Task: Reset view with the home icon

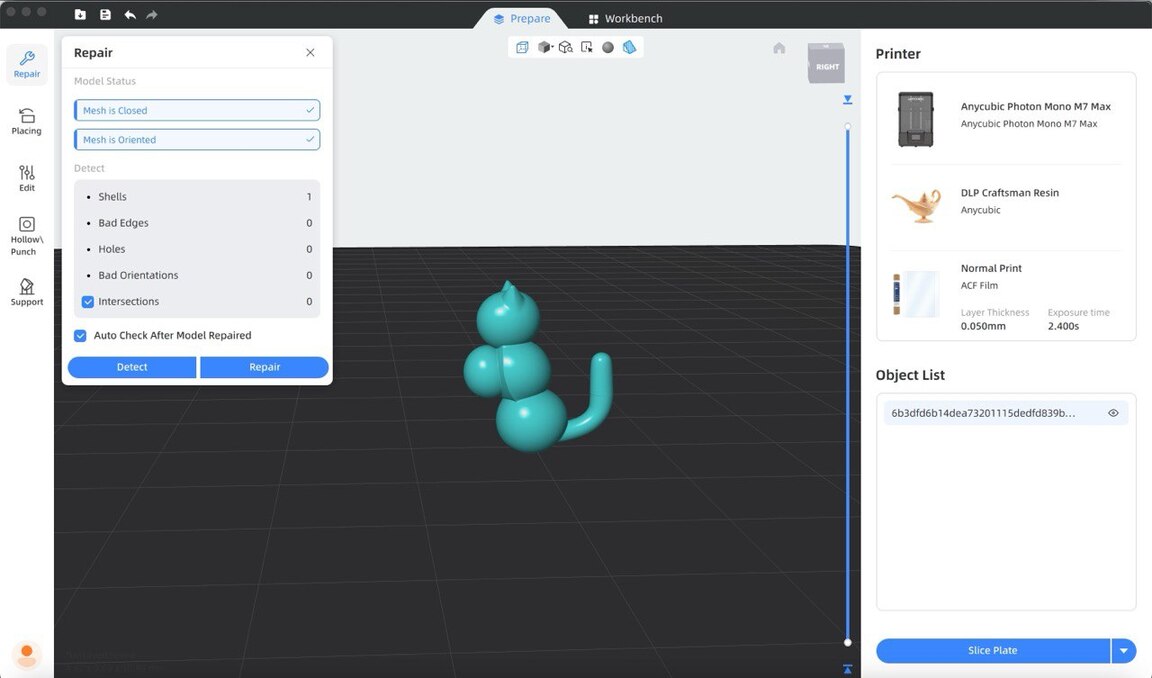Action: [x=779, y=48]
